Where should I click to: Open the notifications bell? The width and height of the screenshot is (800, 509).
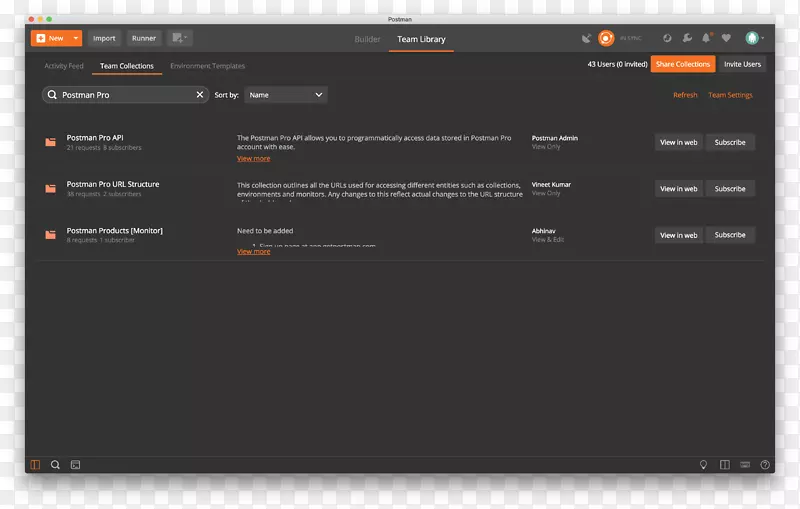point(706,38)
